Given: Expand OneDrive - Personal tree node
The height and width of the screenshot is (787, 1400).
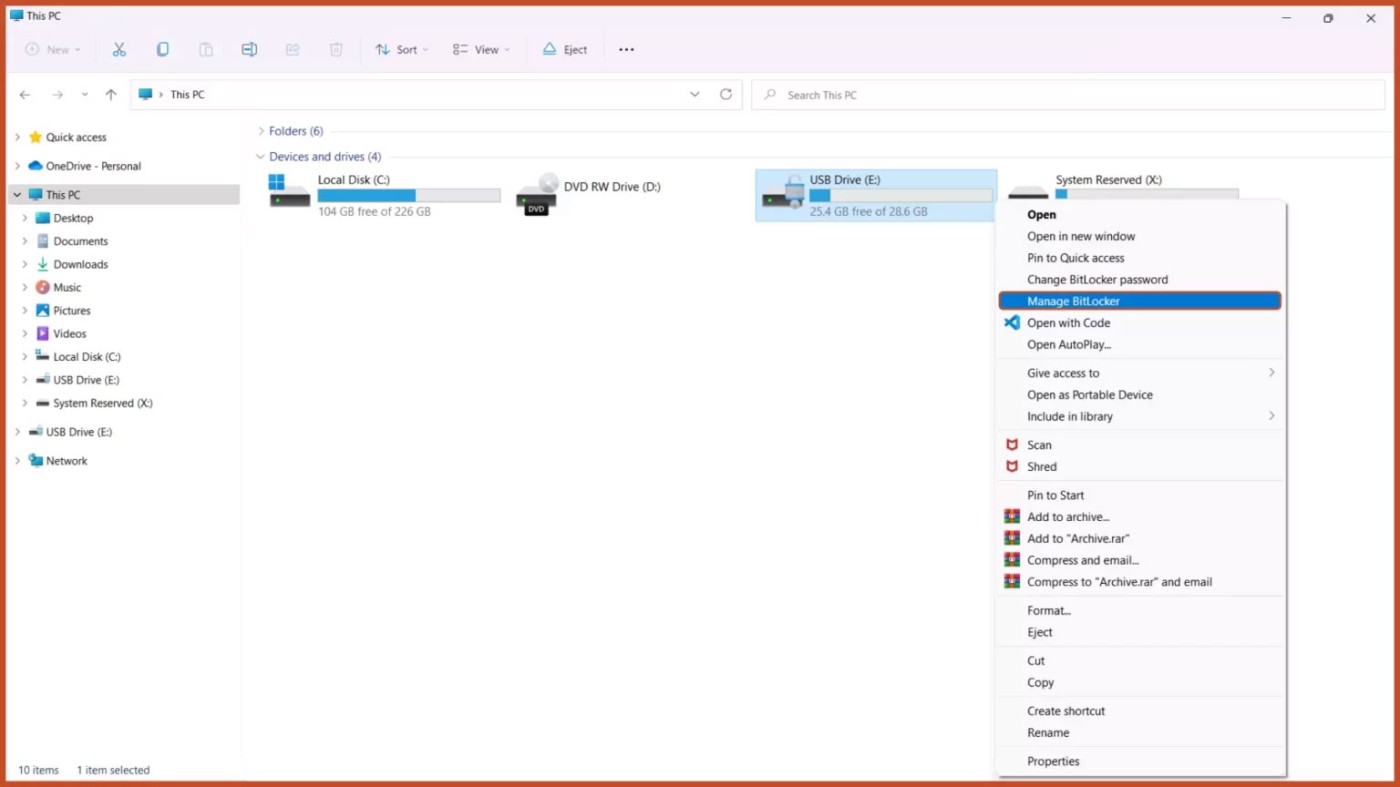Looking at the screenshot, I should 17,166.
